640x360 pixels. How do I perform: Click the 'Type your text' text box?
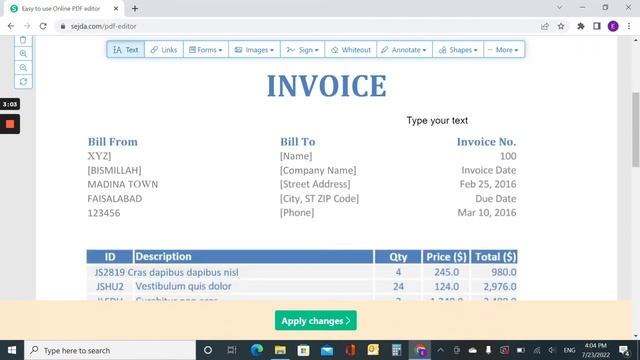pos(437,120)
